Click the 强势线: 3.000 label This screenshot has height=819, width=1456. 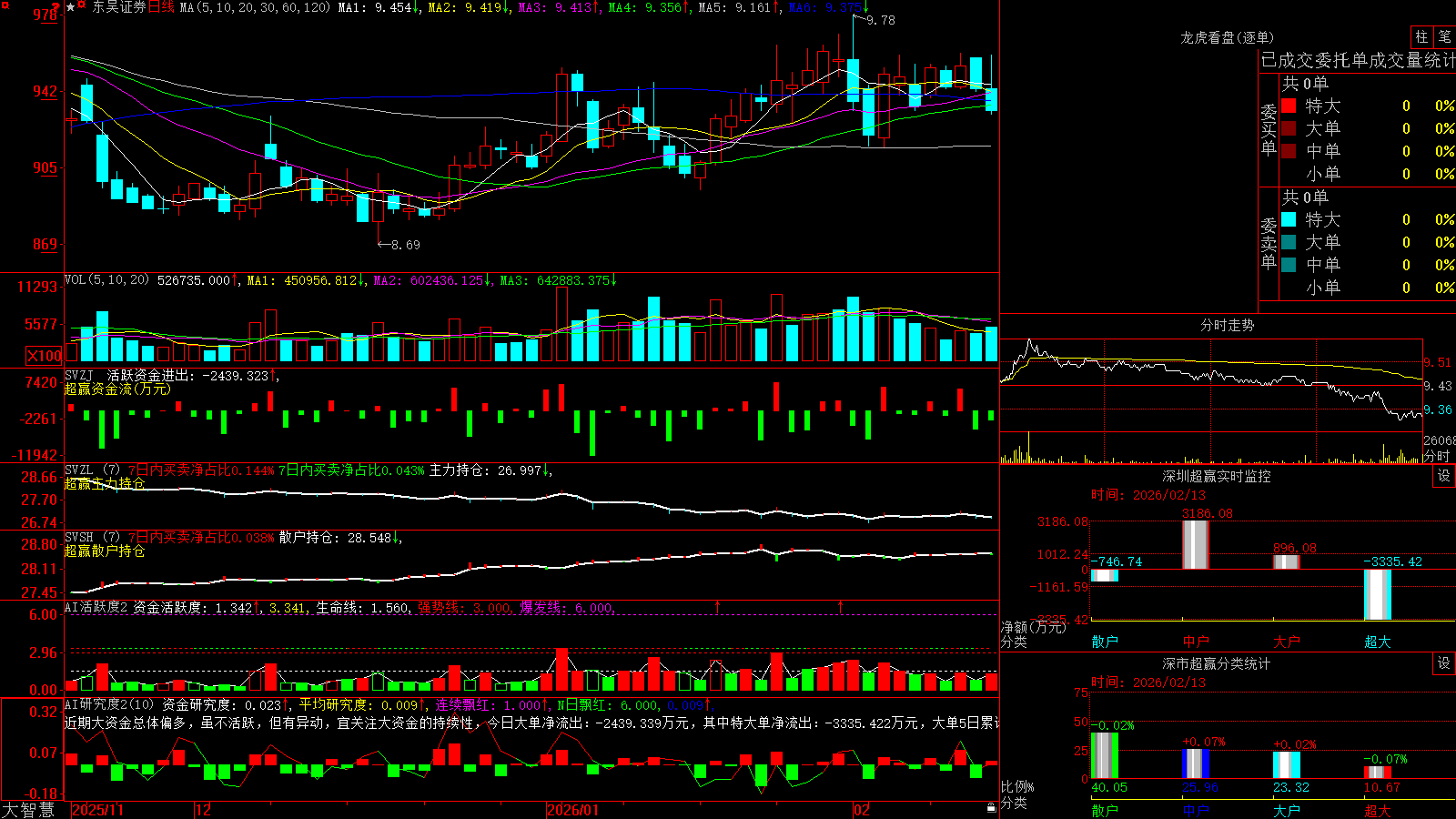[x=465, y=608]
